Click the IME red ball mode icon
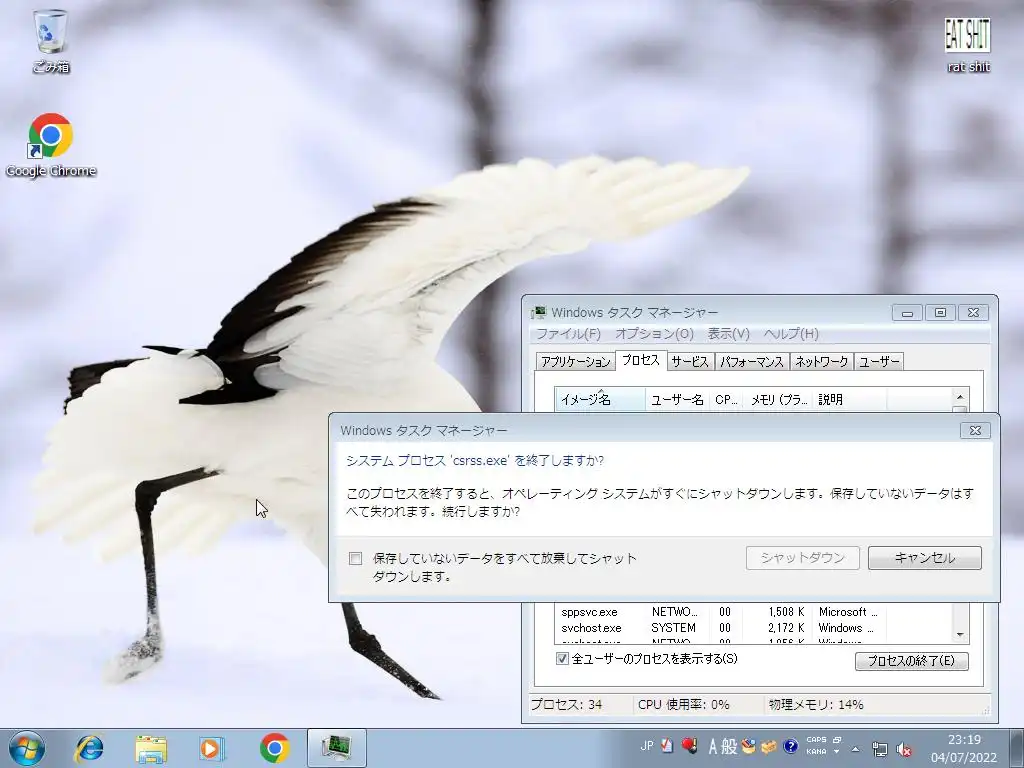 point(689,745)
